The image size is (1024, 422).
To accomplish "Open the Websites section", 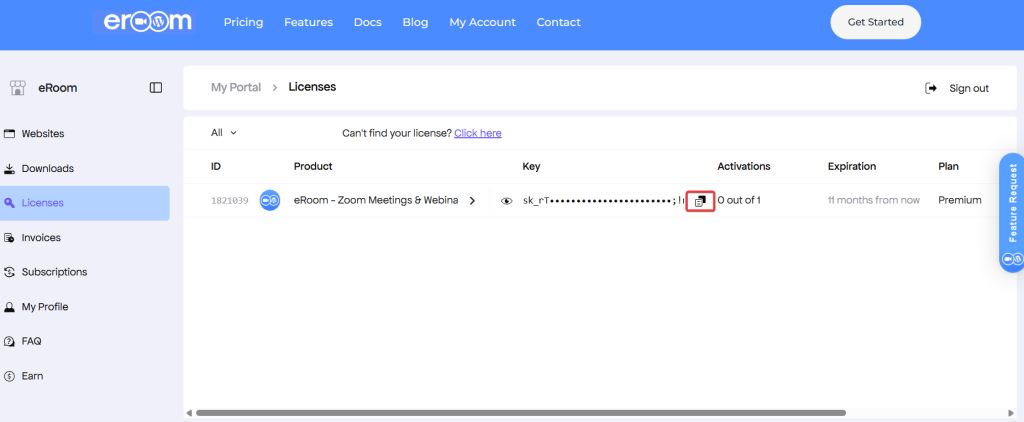I will 42,133.
